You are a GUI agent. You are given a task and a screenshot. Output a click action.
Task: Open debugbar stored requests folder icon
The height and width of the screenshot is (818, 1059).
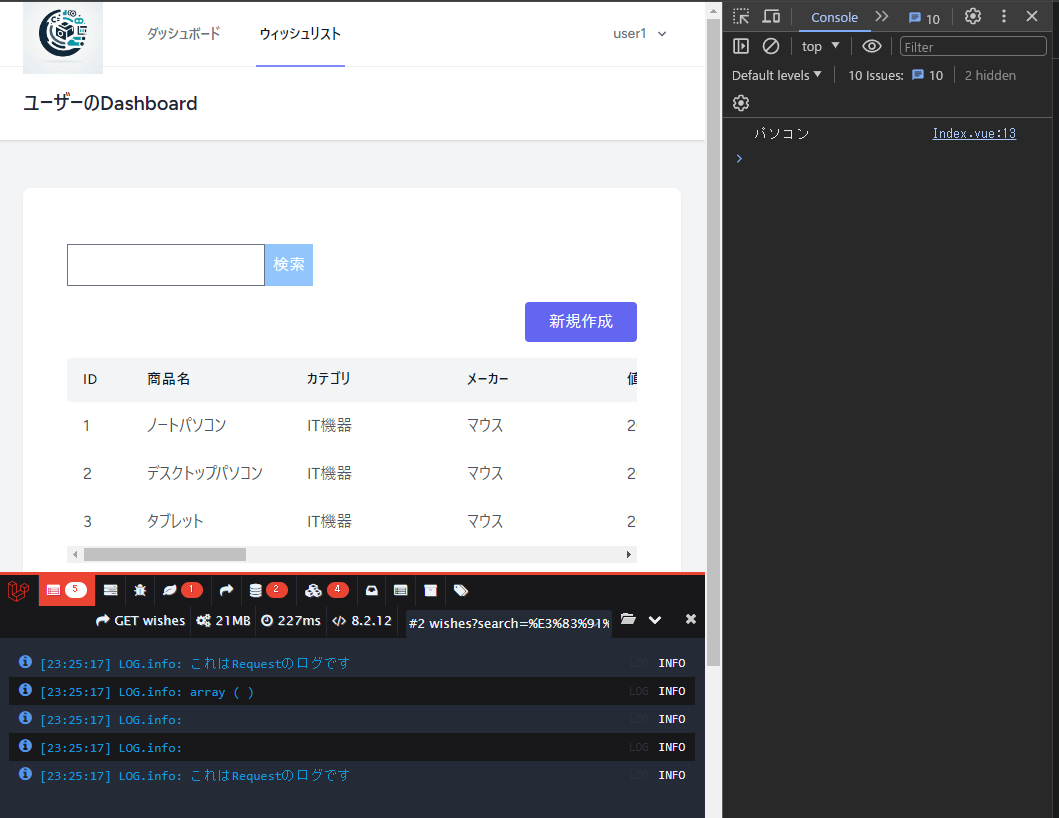click(x=628, y=619)
